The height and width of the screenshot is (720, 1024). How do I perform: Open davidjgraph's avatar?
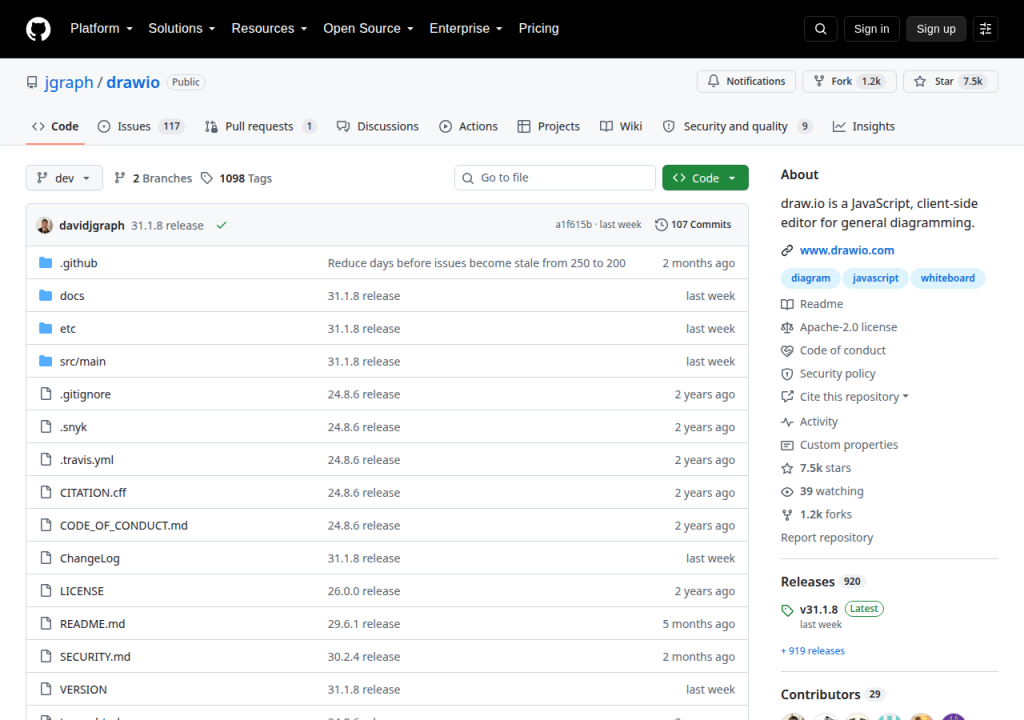[44, 225]
